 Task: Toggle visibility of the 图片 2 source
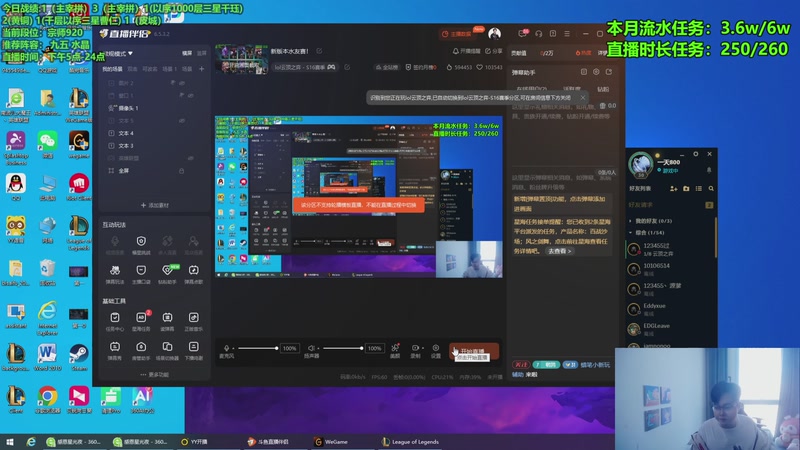tap(182, 83)
